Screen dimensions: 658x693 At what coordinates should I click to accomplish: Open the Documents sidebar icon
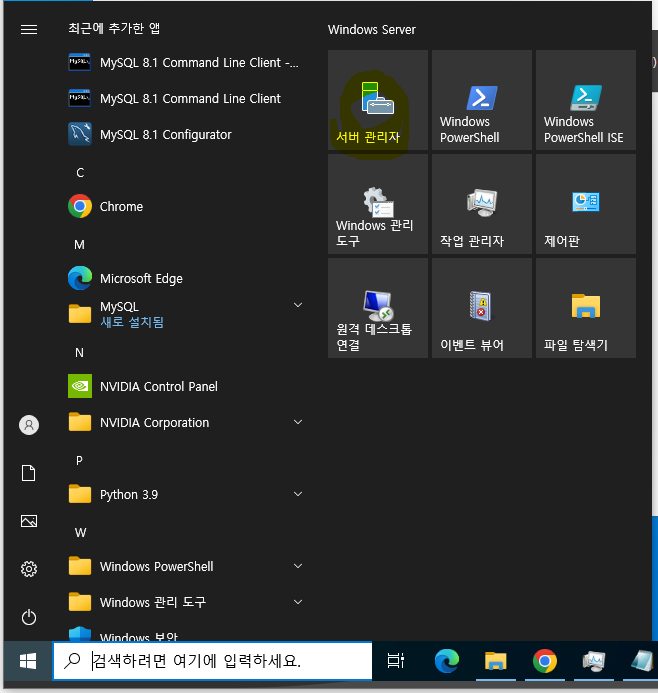point(29,473)
